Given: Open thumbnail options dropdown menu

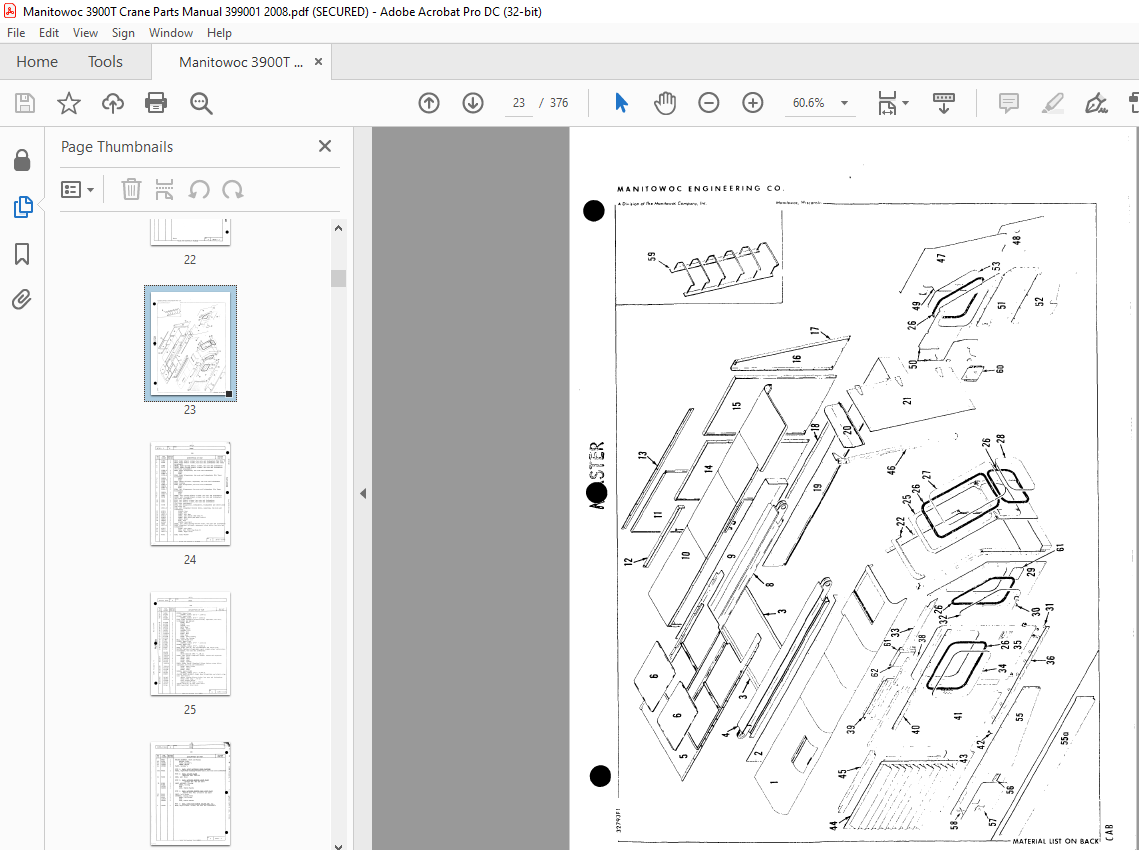Looking at the screenshot, I should click(x=78, y=190).
